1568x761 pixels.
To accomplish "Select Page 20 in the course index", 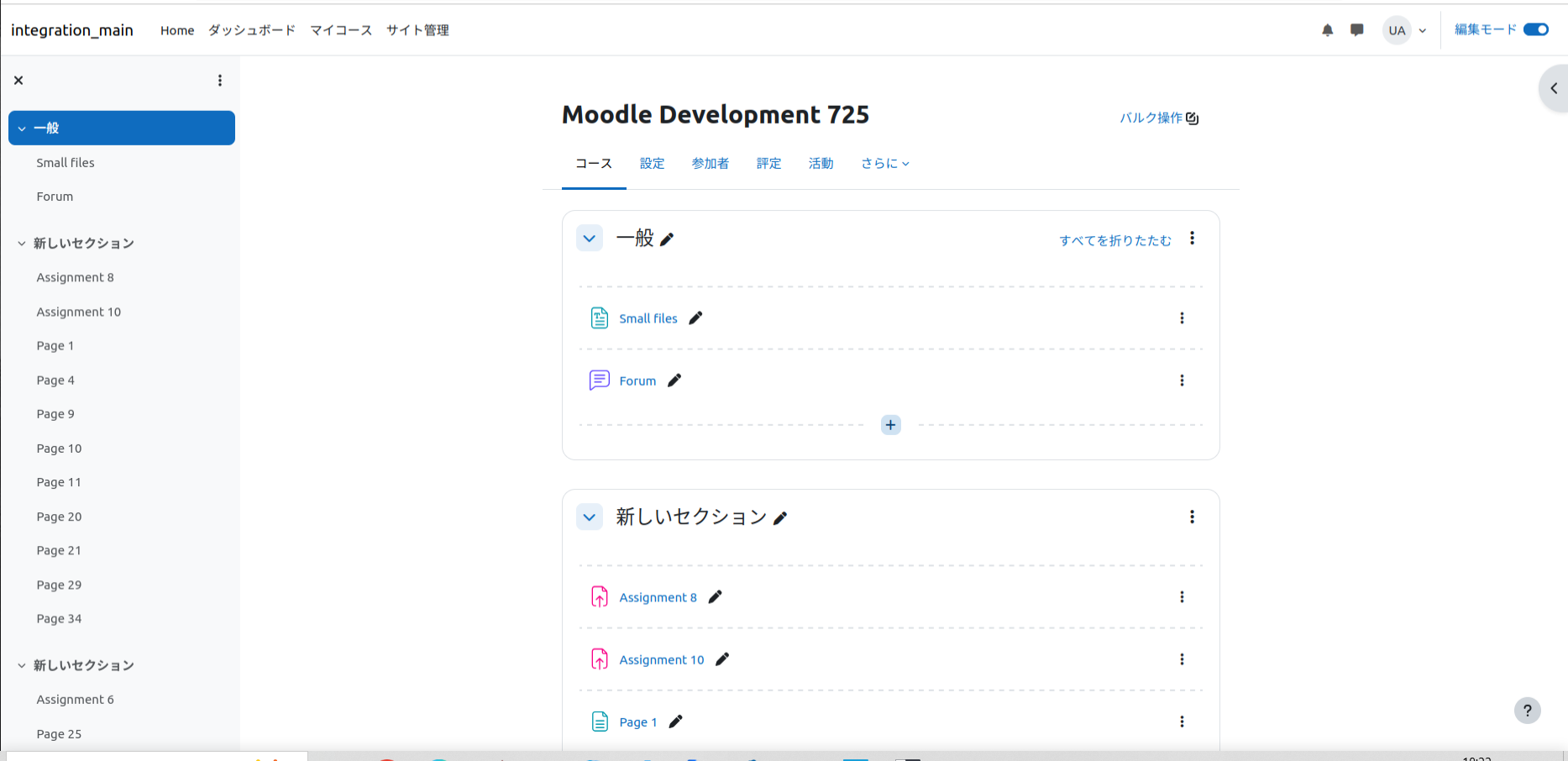I will (59, 517).
